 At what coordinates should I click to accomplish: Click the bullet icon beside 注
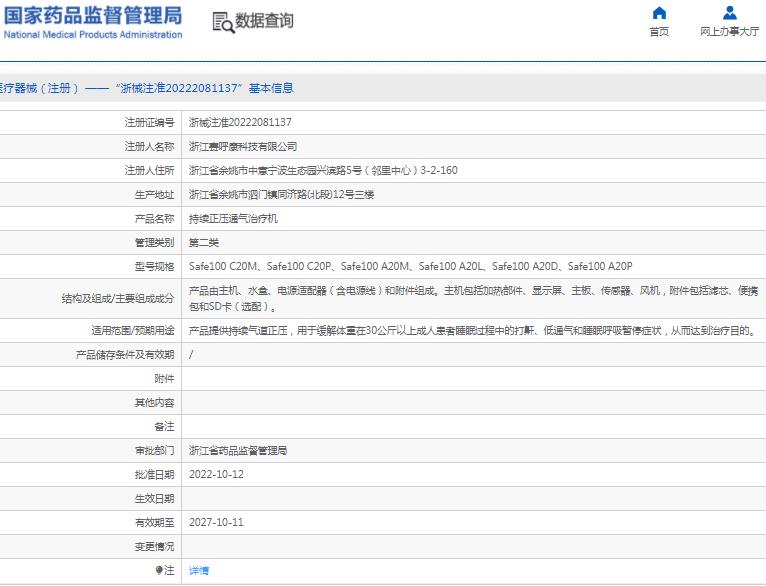click(x=159, y=570)
